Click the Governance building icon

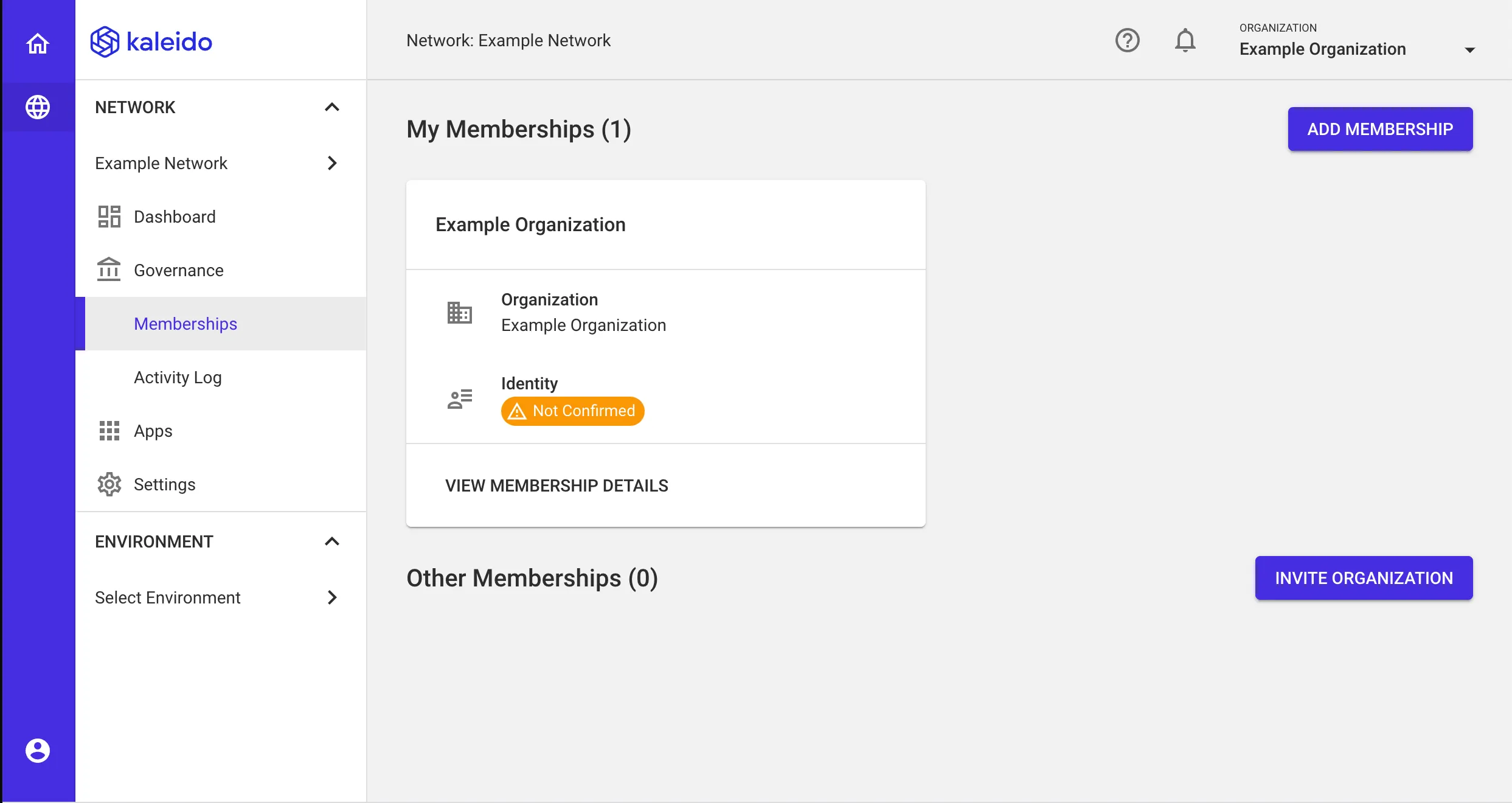(x=109, y=269)
